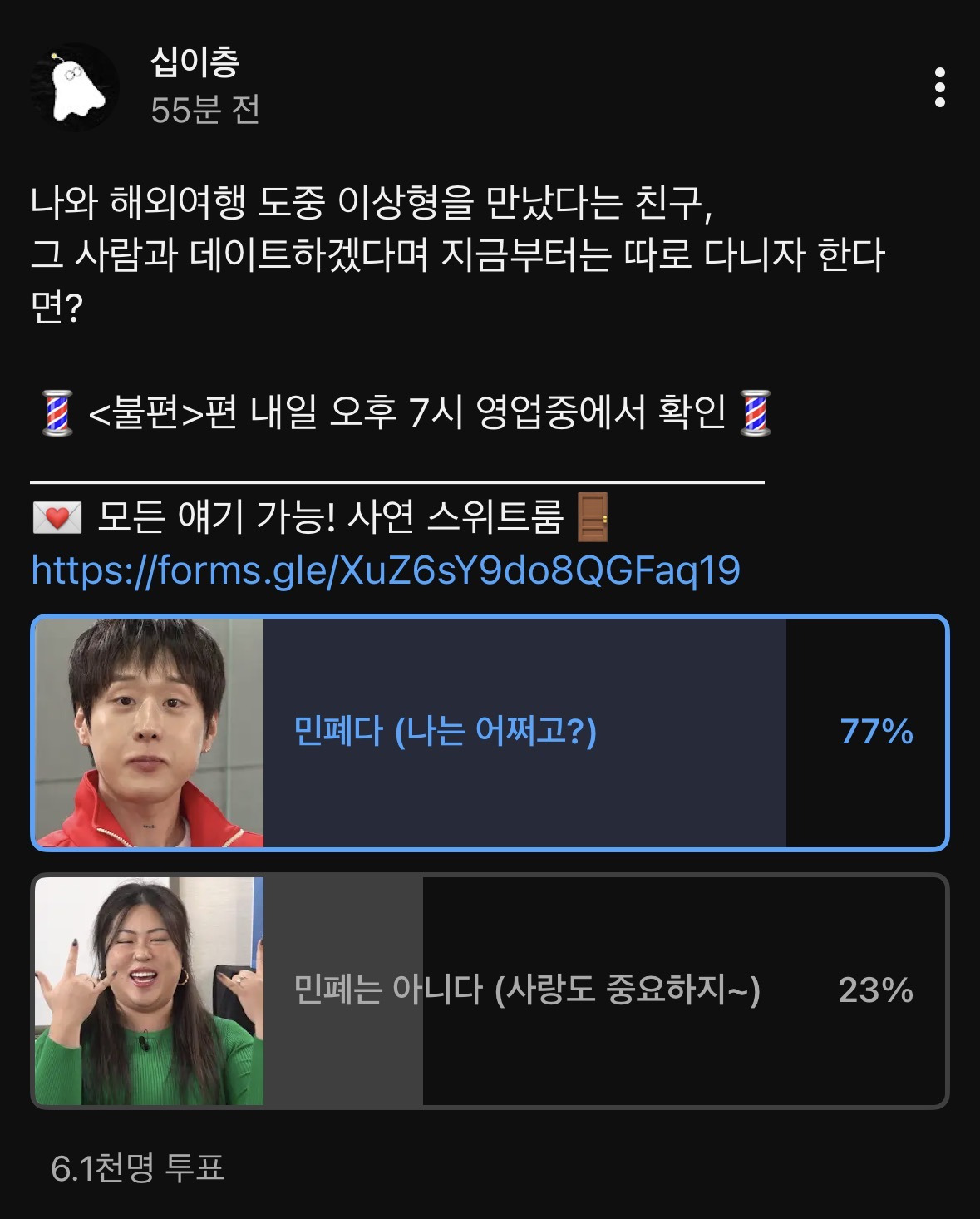Image resolution: width=980 pixels, height=1219 pixels.
Task: Click the 55분 전 post timestamp
Action: point(205,110)
